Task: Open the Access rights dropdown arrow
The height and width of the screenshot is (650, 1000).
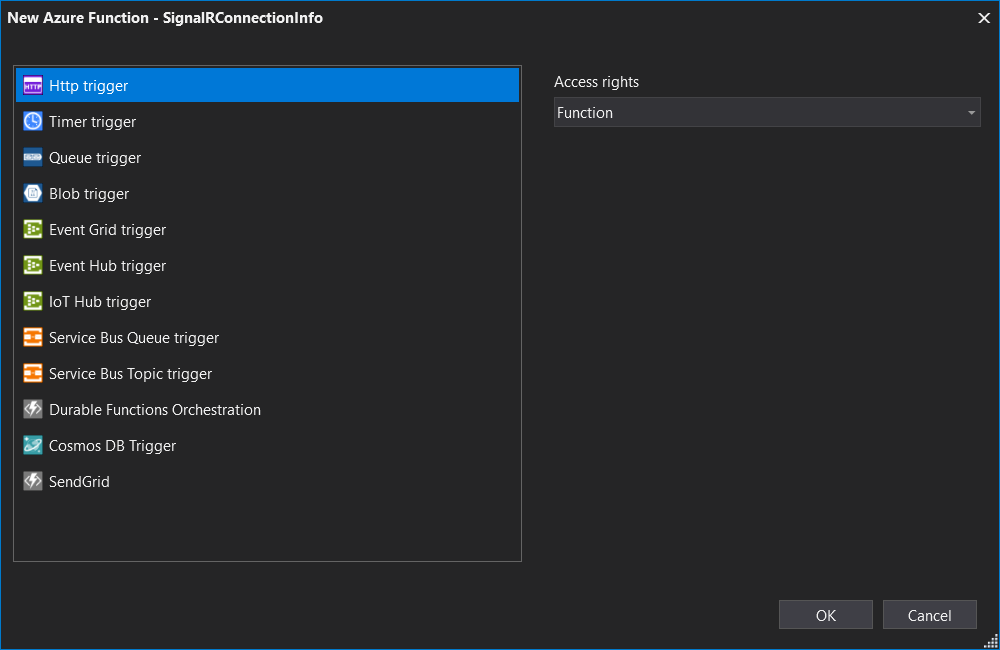Action: pos(971,113)
